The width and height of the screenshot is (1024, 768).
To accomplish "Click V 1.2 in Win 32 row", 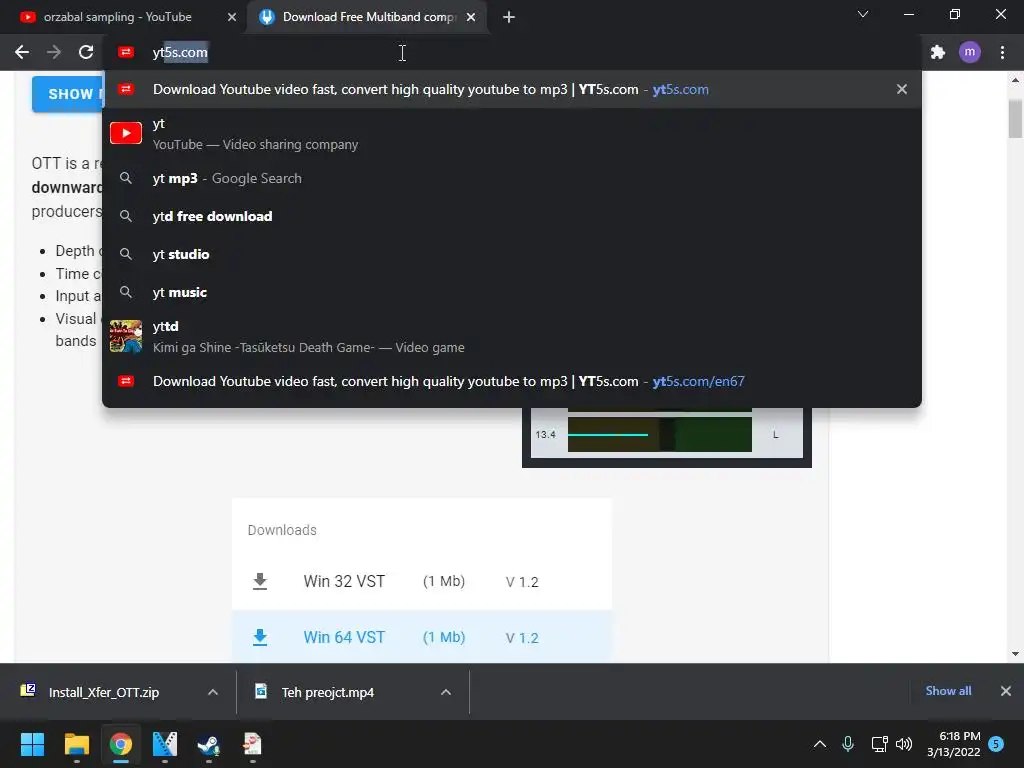I will pos(522,582).
